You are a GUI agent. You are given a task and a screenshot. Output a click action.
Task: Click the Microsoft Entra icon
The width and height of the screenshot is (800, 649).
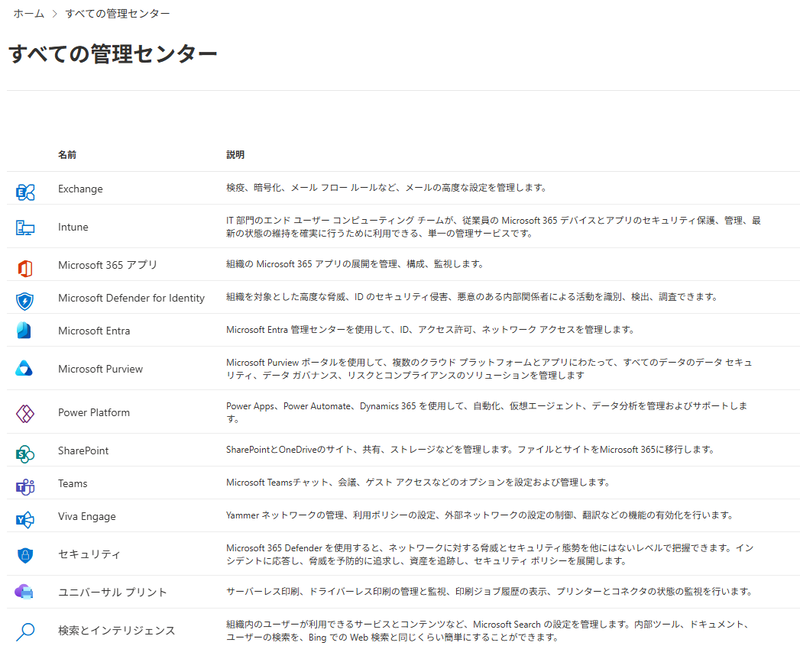click(x=24, y=330)
